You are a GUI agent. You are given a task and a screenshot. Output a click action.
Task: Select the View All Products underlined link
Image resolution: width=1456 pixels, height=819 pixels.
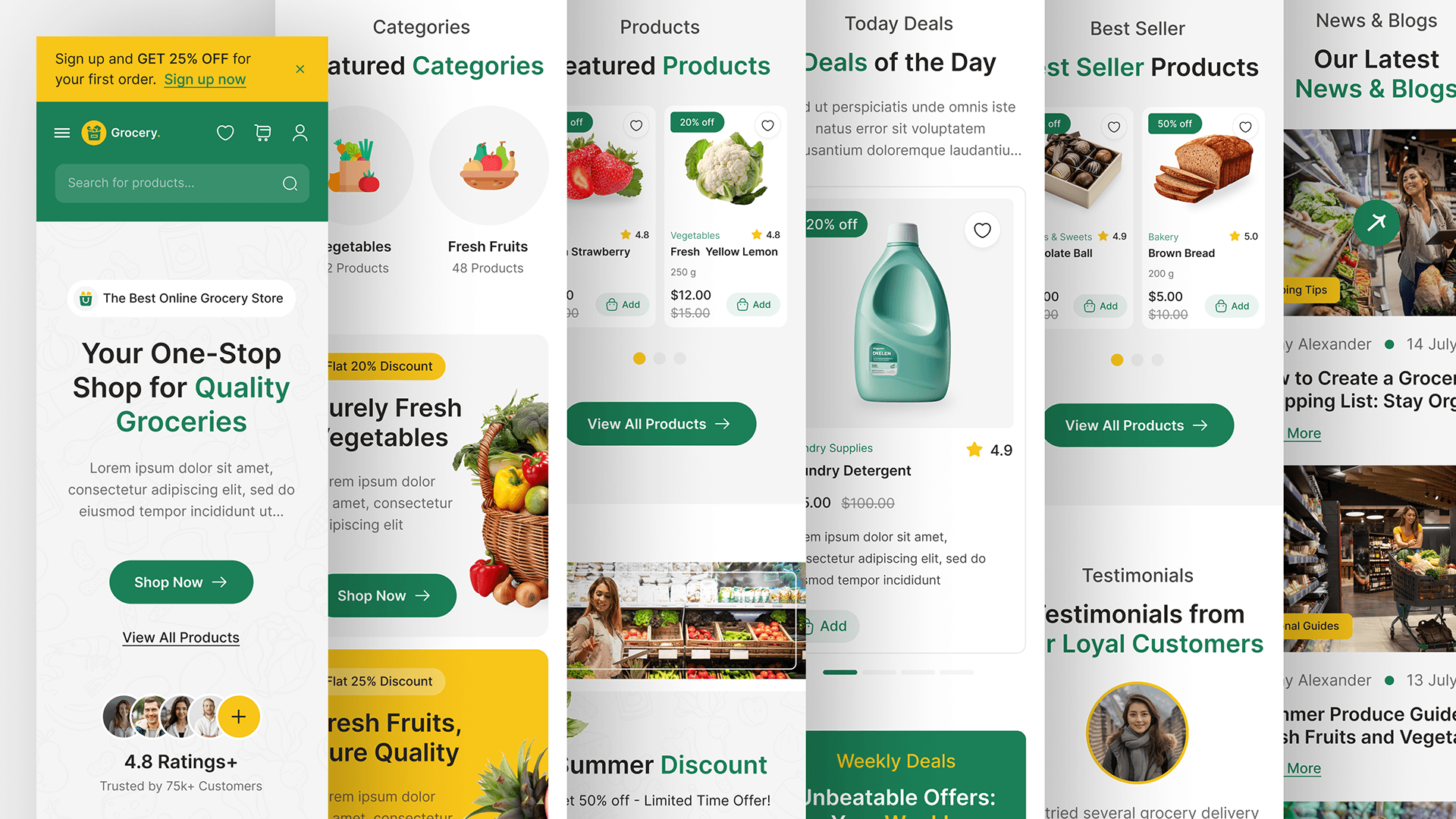point(181,638)
